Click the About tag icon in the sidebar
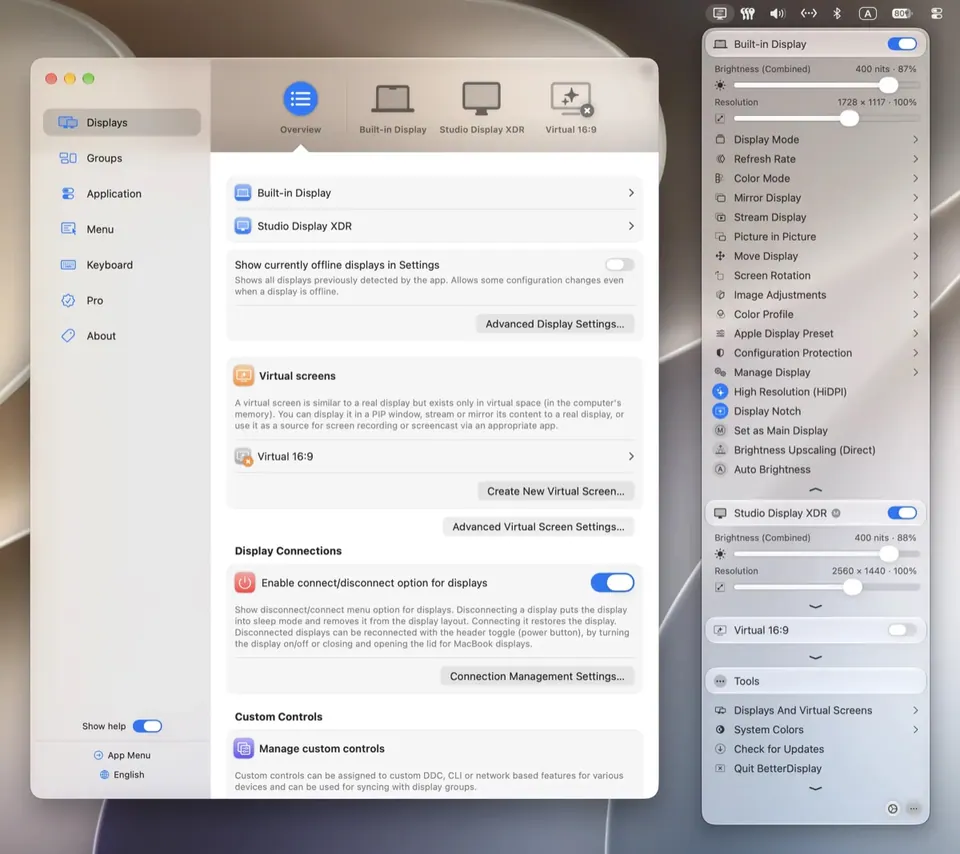 pyautogui.click(x=68, y=335)
